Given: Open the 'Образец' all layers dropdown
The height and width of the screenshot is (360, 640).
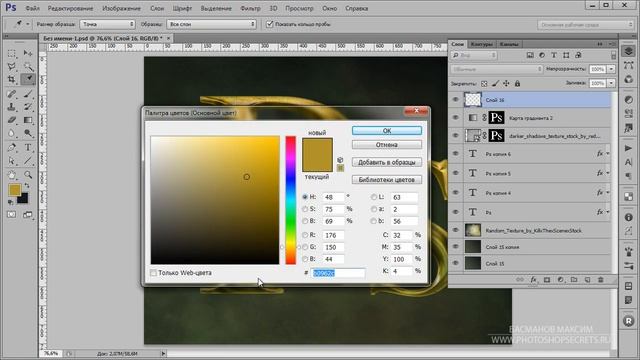Looking at the screenshot, I should [211, 24].
